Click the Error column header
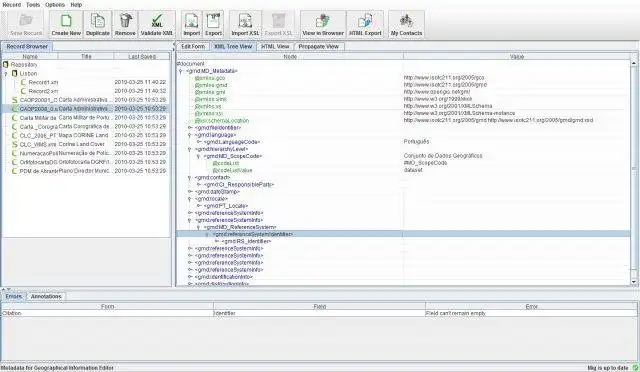This screenshot has width=640, height=372. click(531, 306)
